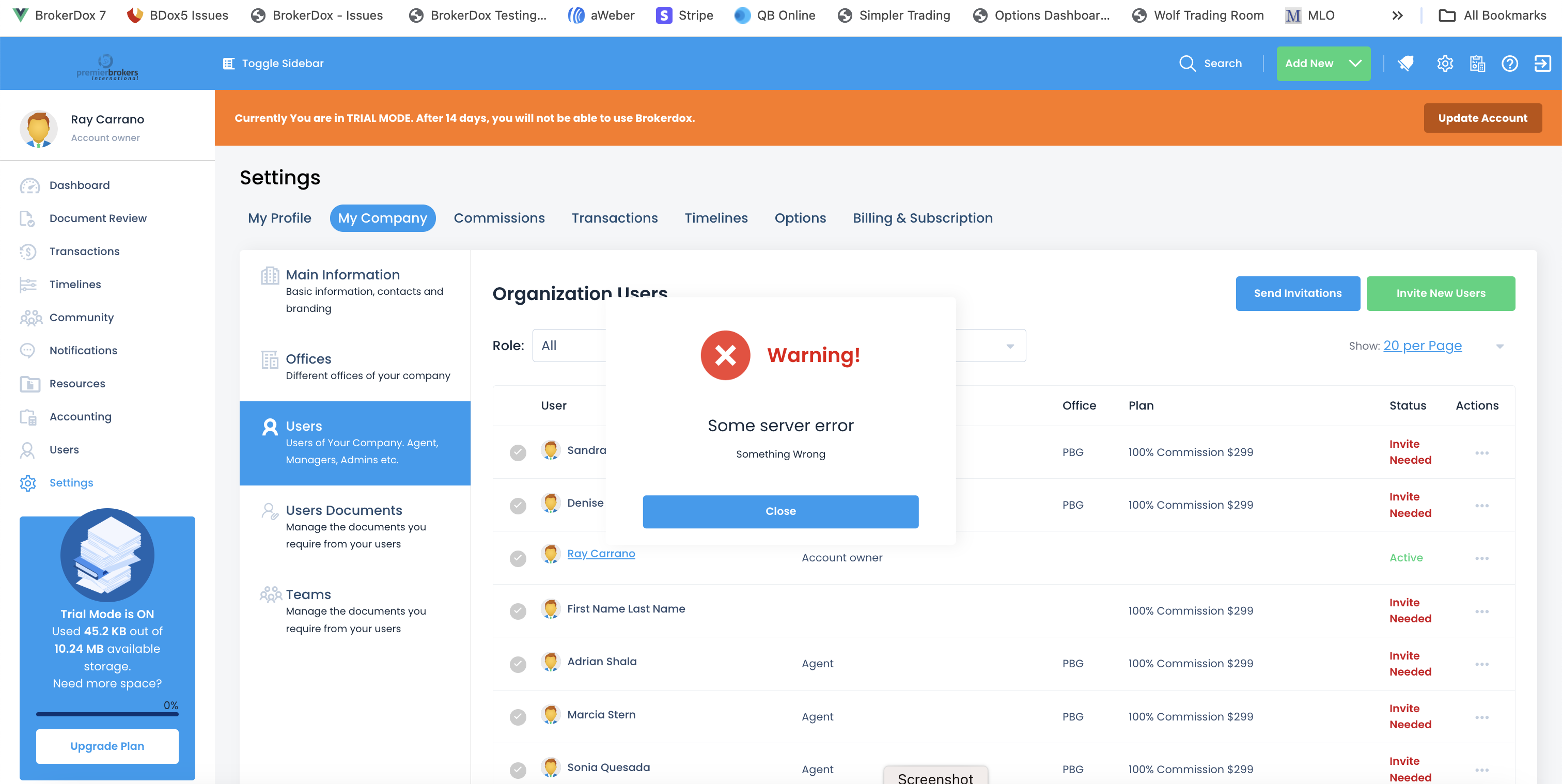Viewport: 1562px width, 784px height.
Task: Check the Adrian Shala row checkbox
Action: tap(518, 665)
